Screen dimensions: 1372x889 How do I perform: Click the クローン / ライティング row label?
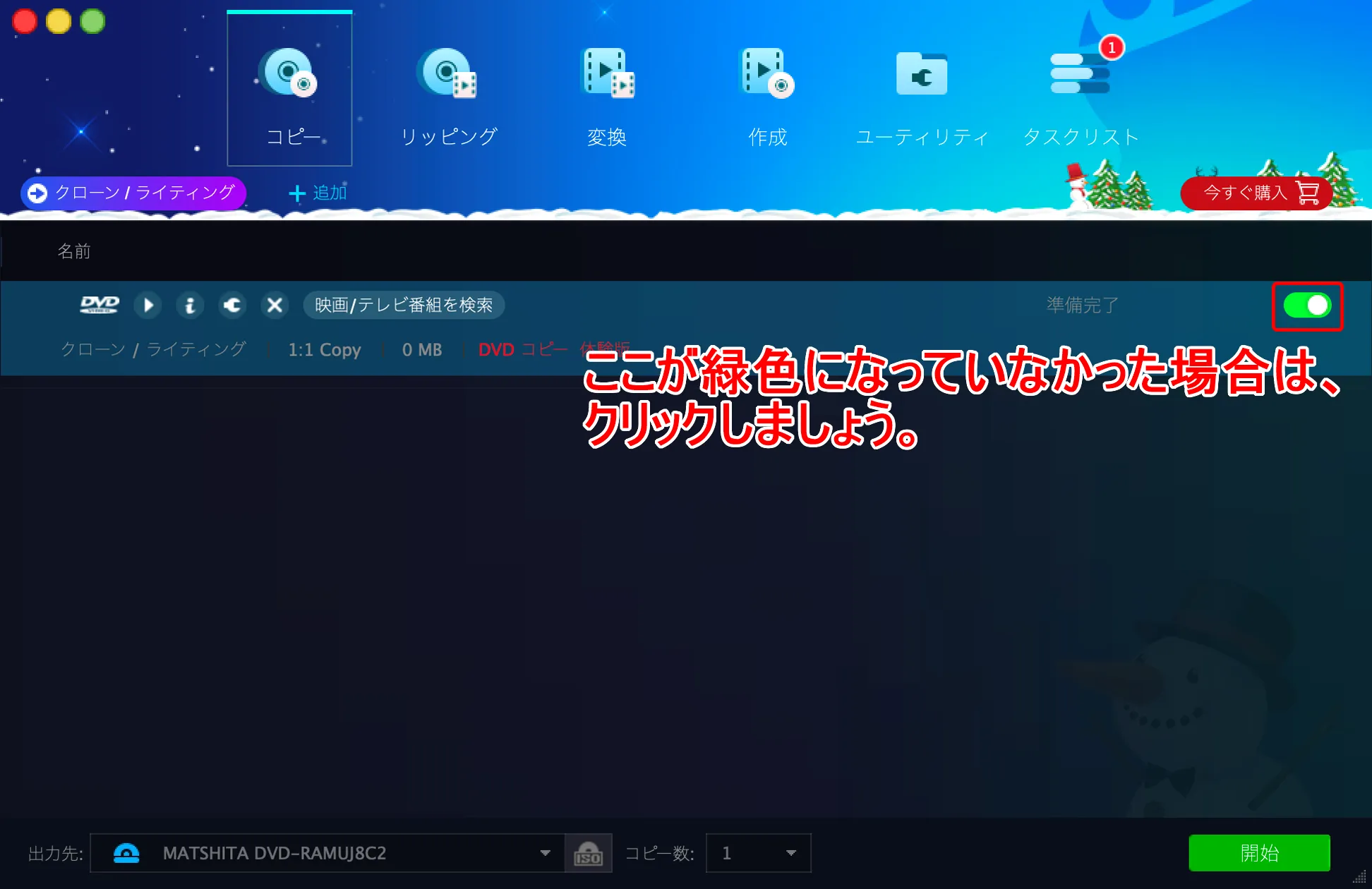click(x=153, y=349)
